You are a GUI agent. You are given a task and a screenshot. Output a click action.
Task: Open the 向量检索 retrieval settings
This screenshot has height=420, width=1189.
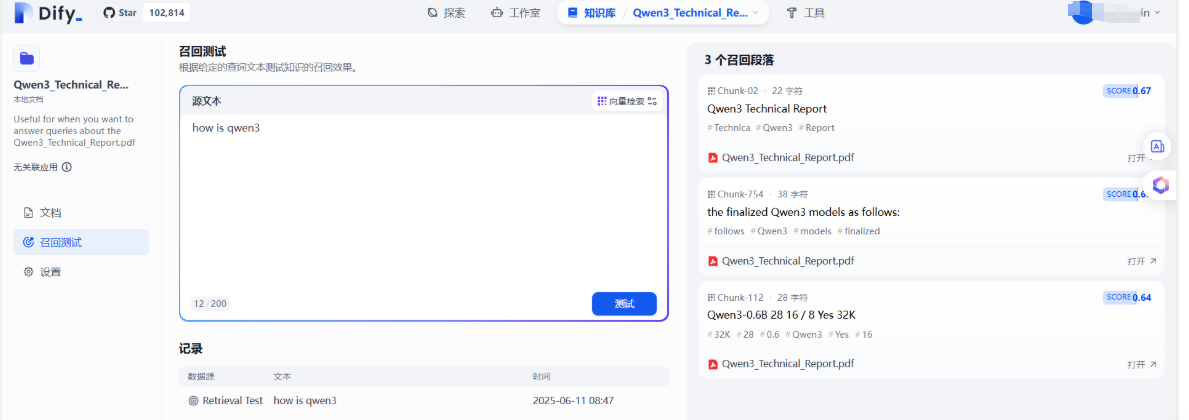627,101
